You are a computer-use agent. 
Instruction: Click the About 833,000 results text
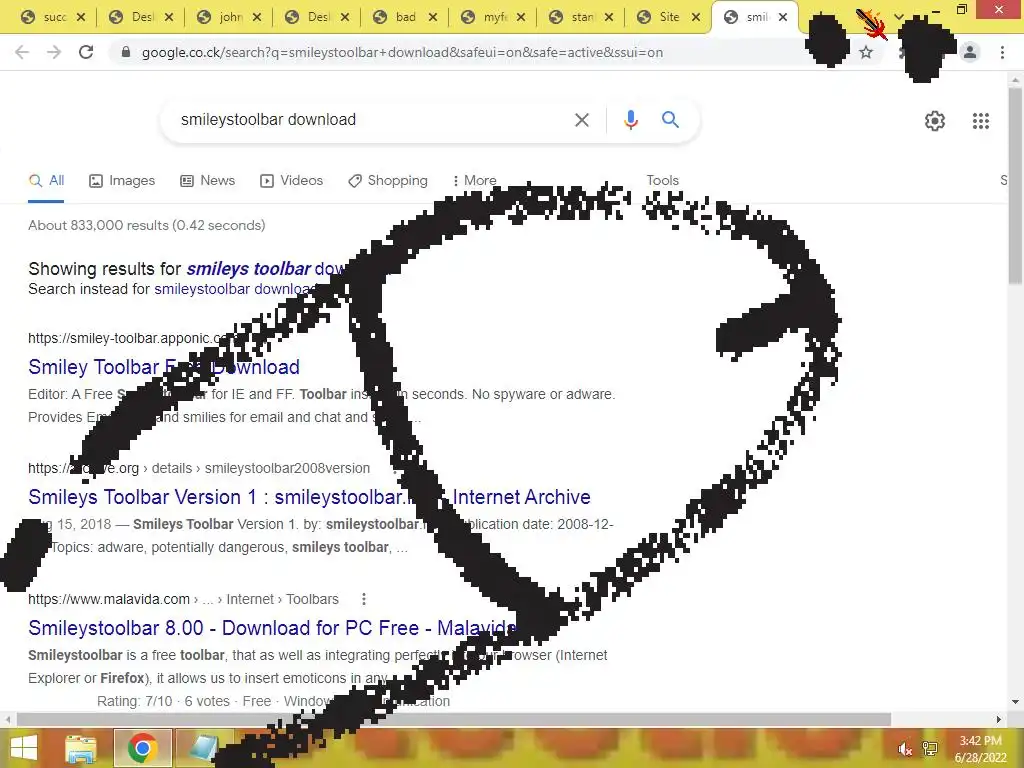146,225
